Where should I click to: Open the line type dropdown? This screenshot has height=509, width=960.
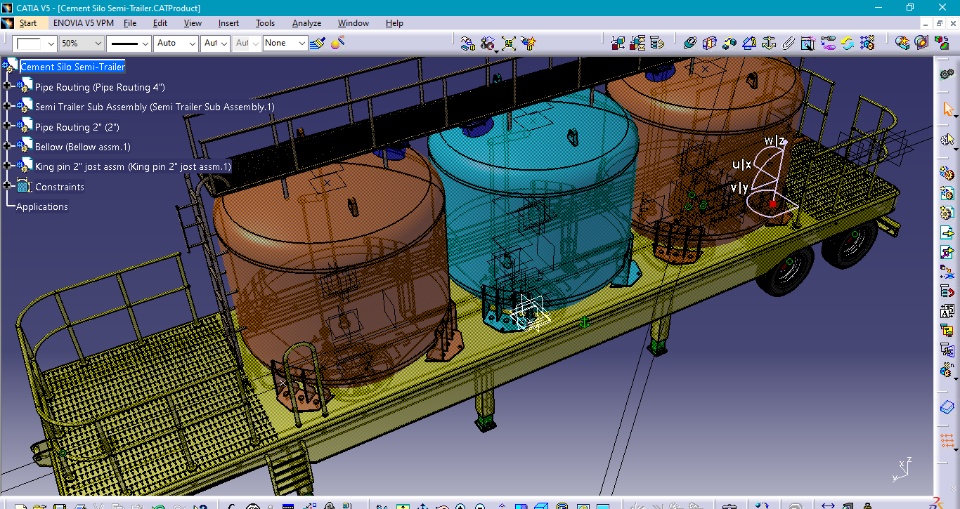pos(145,43)
